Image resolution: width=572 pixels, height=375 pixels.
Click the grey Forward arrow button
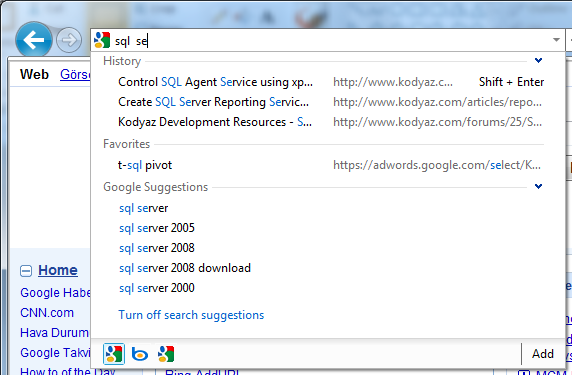pos(69,40)
